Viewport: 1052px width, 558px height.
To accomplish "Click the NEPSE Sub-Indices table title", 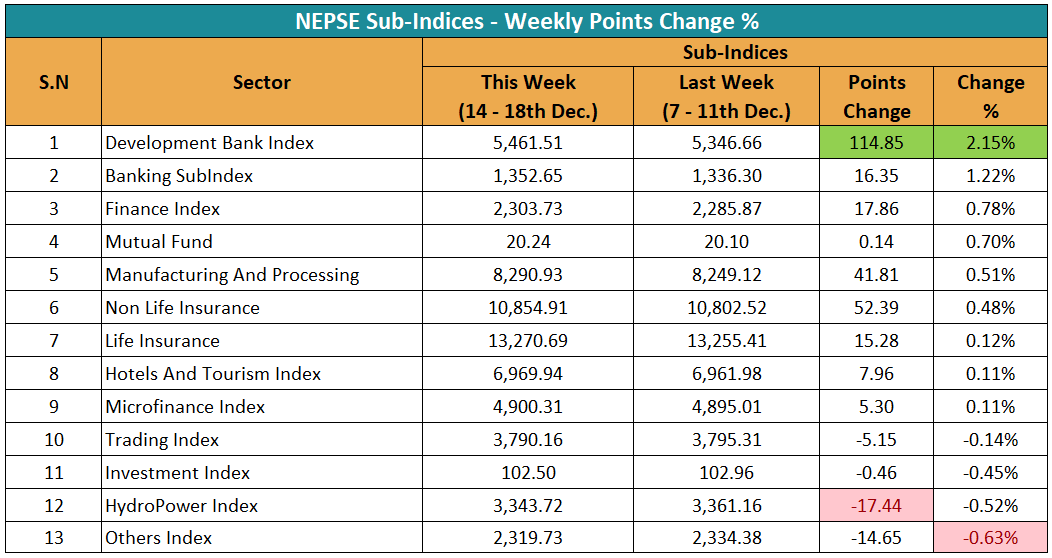I will [x=526, y=20].
